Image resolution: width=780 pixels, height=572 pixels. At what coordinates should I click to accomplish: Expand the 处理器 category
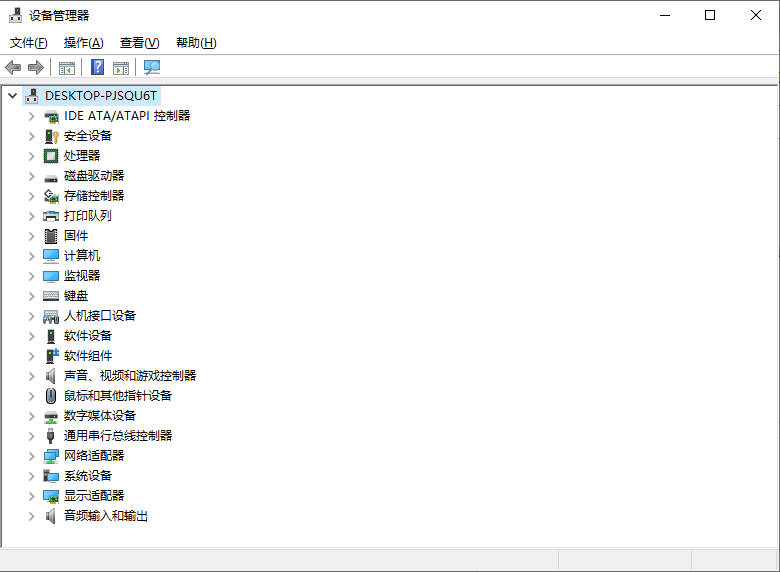31,156
